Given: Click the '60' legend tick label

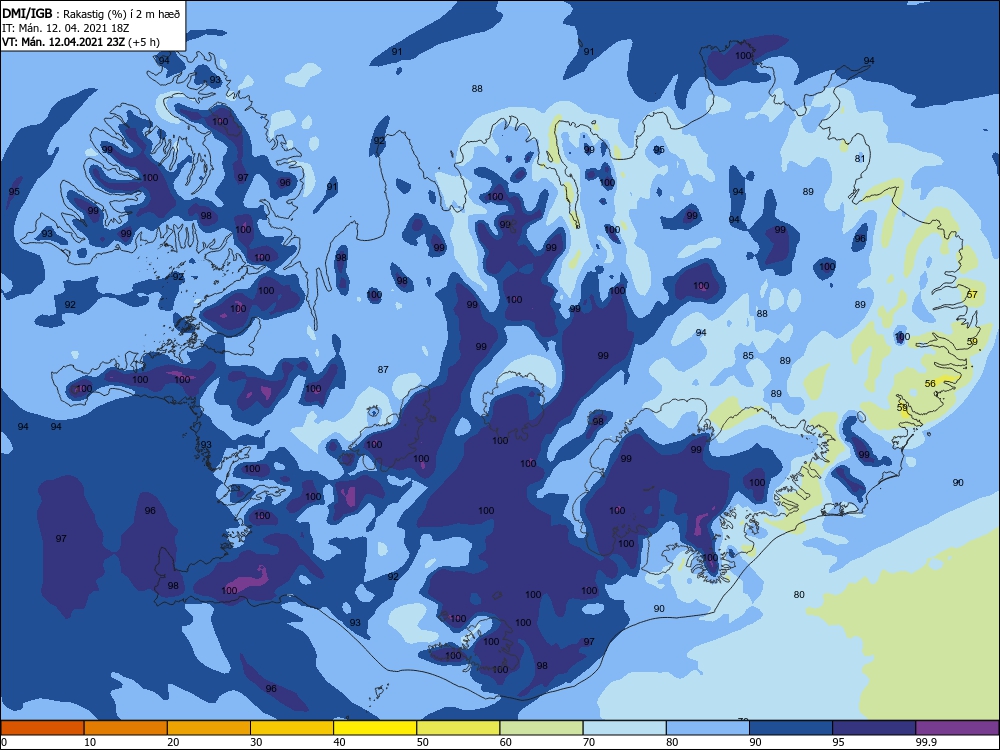Looking at the screenshot, I should [x=506, y=742].
